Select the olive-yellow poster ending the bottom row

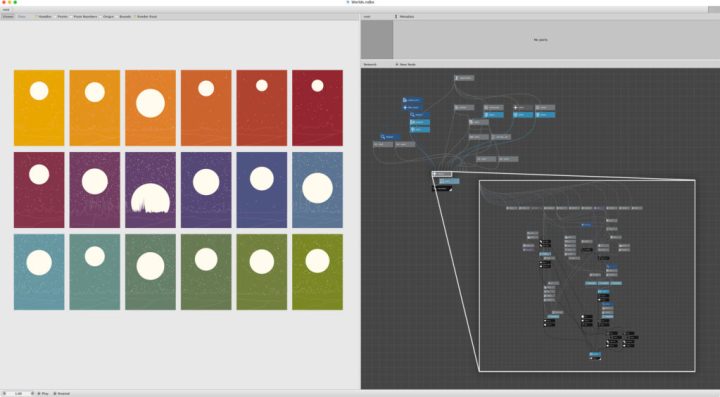point(317,272)
